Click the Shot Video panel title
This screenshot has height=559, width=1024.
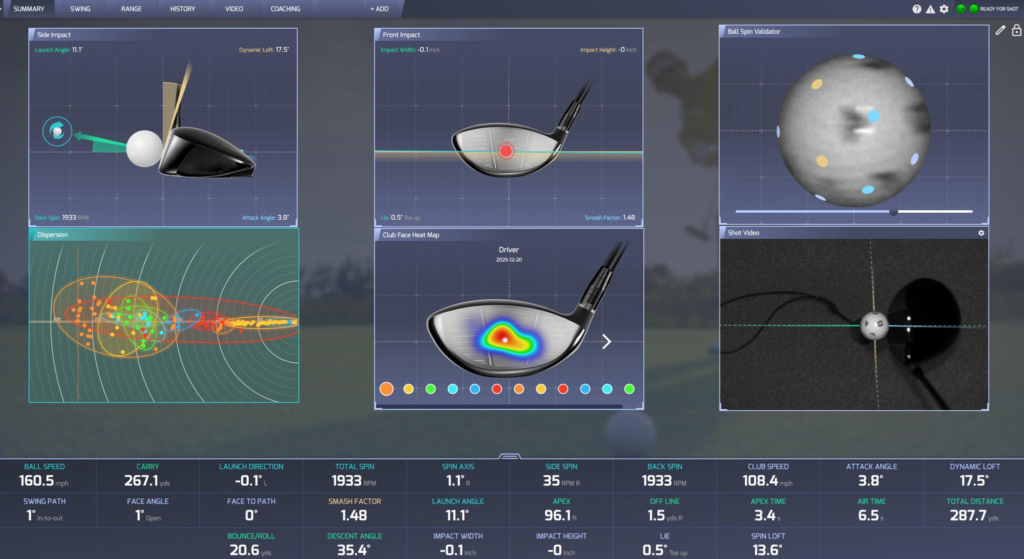[x=743, y=232]
